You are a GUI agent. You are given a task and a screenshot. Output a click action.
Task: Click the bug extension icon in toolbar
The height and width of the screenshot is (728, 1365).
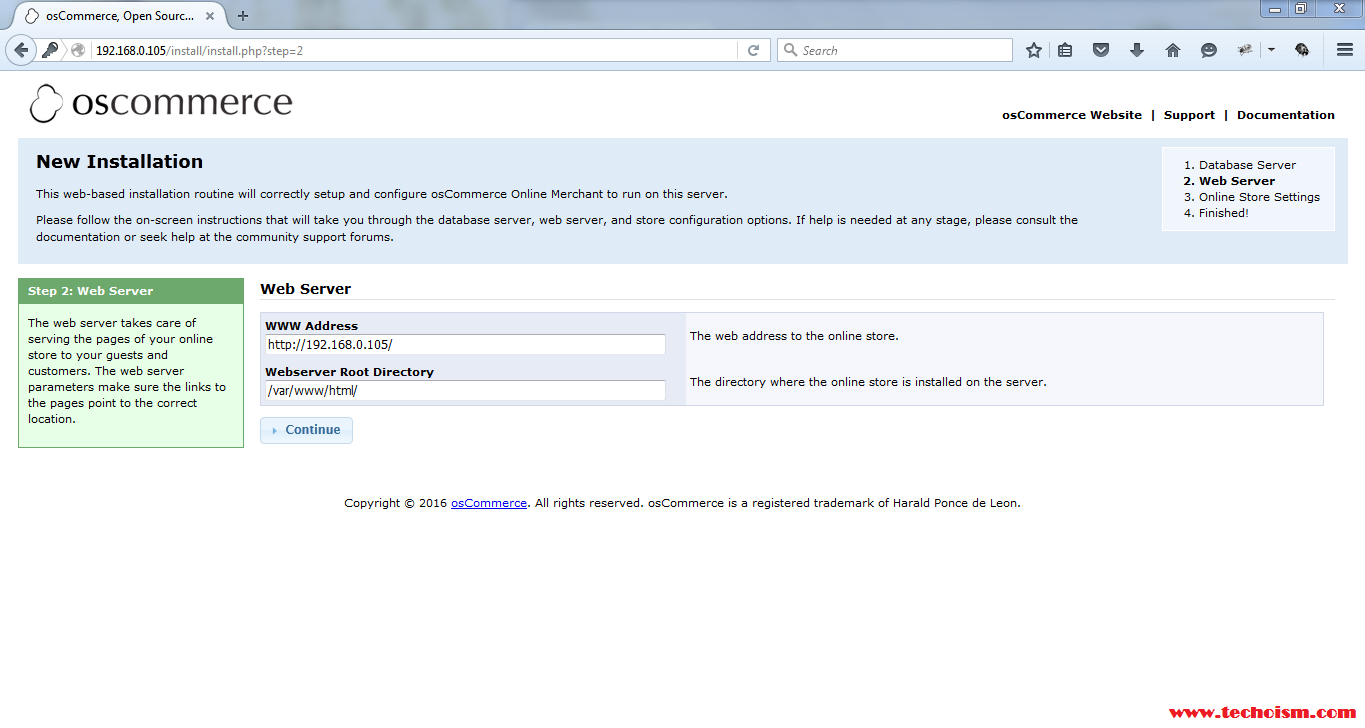[1245, 50]
